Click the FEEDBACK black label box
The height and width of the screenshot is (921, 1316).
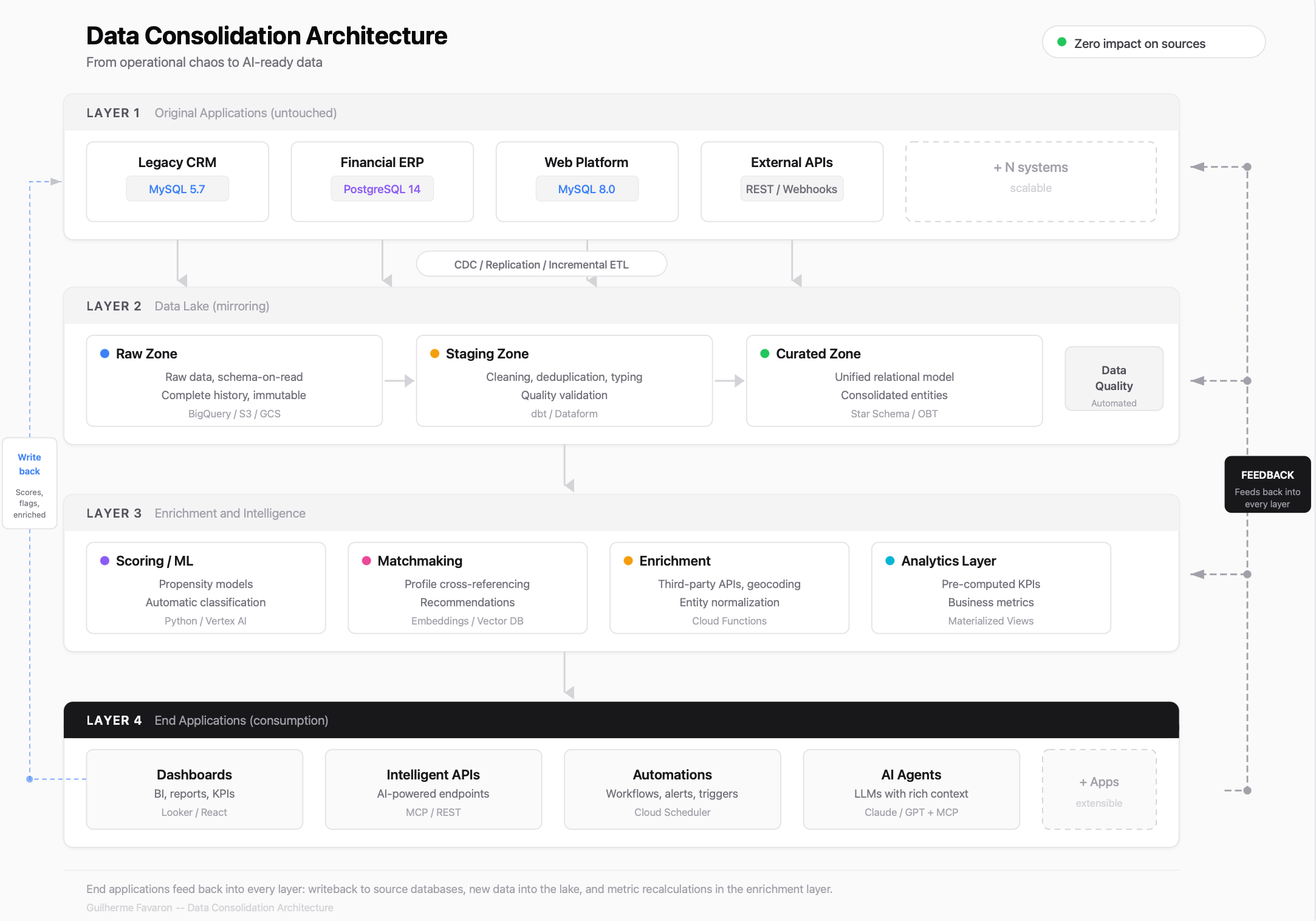point(1267,485)
